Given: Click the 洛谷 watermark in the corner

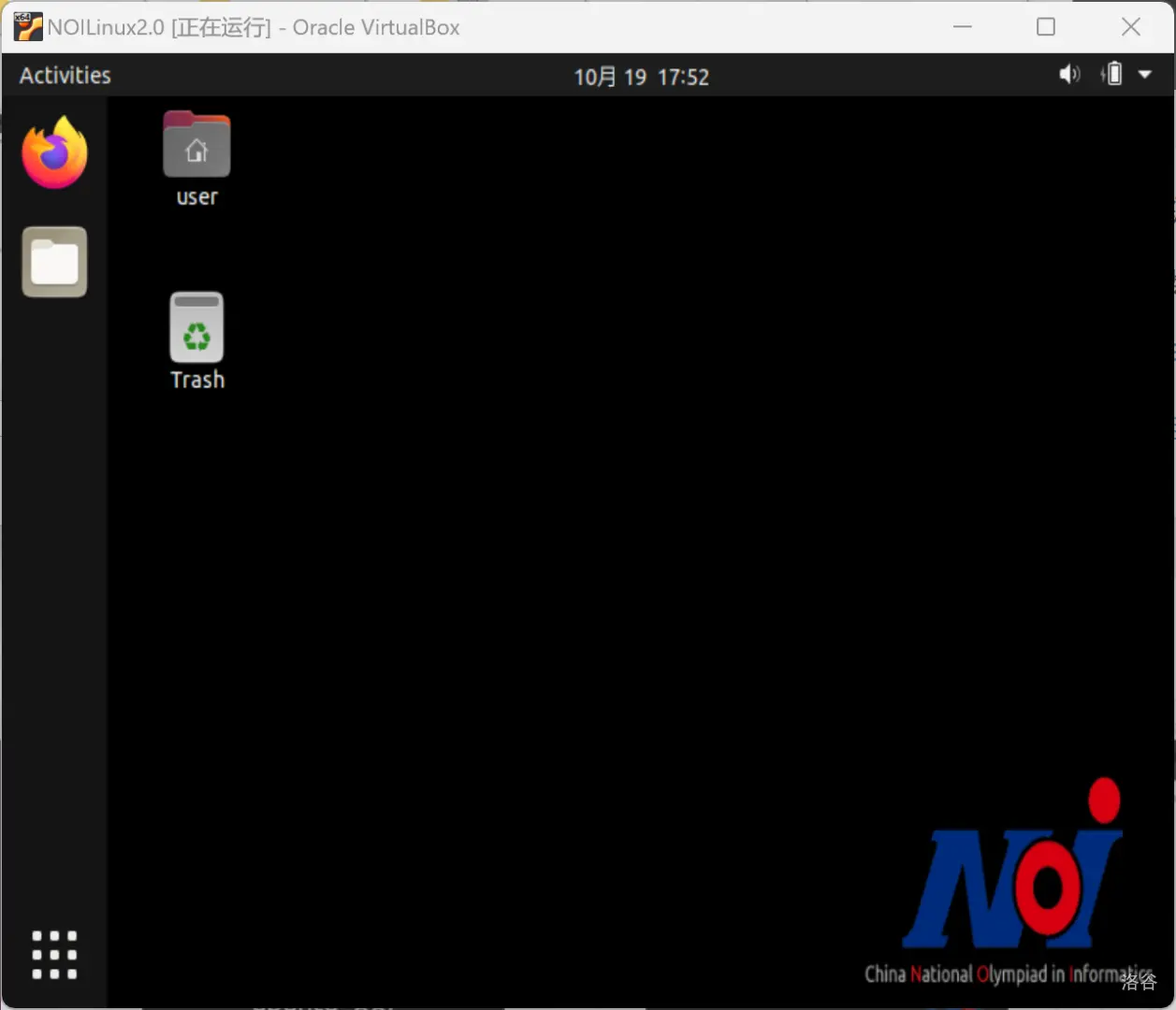Looking at the screenshot, I should (1139, 982).
